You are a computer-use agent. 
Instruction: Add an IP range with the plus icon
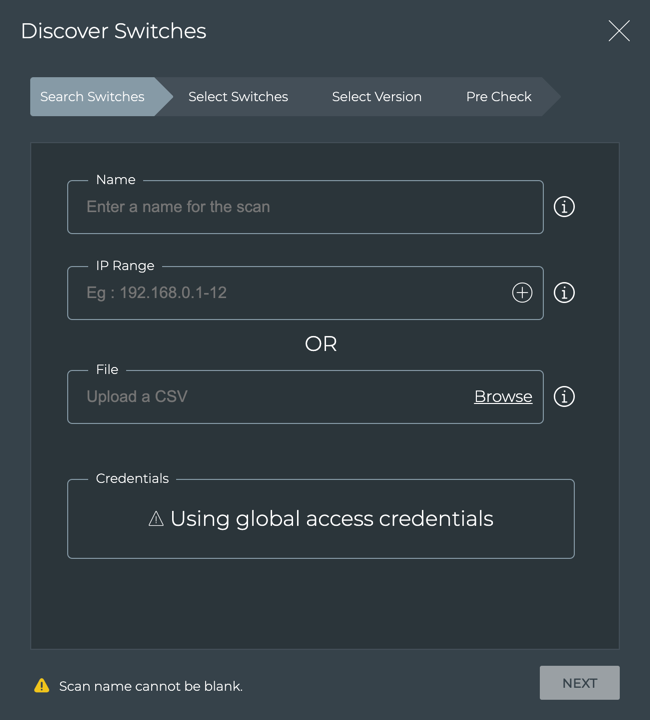point(522,293)
